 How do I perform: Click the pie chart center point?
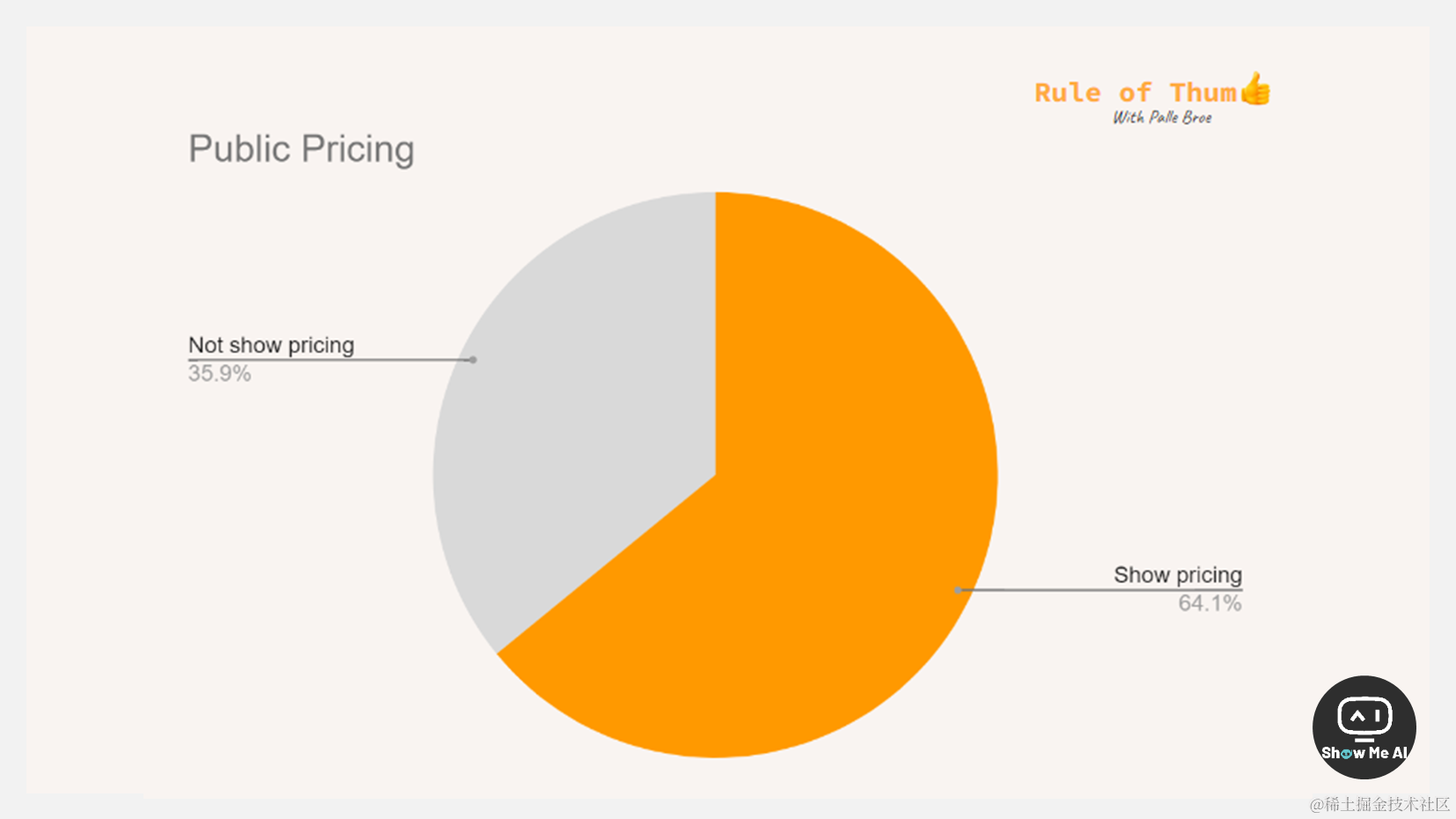[716, 476]
